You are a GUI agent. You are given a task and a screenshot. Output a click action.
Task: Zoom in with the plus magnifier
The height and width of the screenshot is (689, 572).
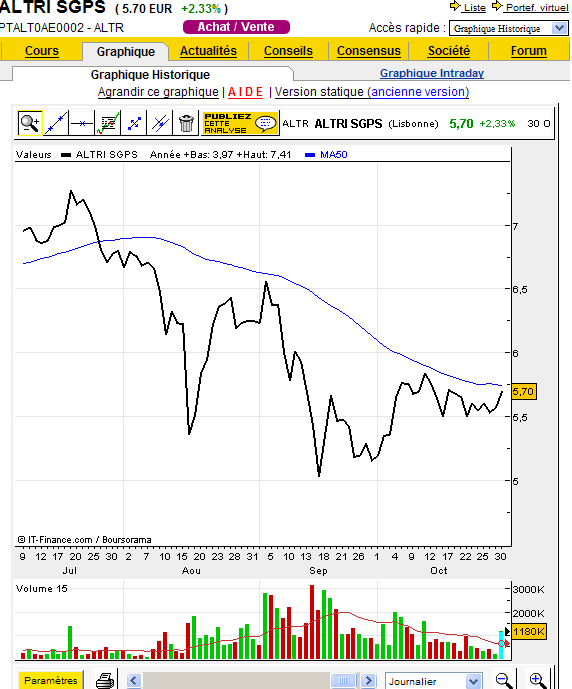point(538,681)
